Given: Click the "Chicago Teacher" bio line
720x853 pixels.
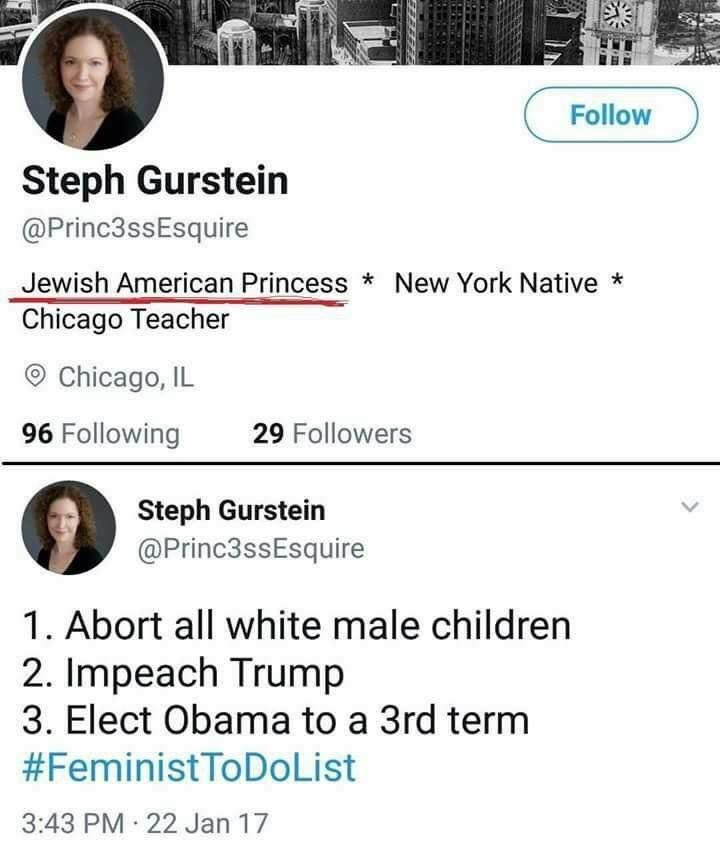Looking at the screenshot, I should (125, 320).
